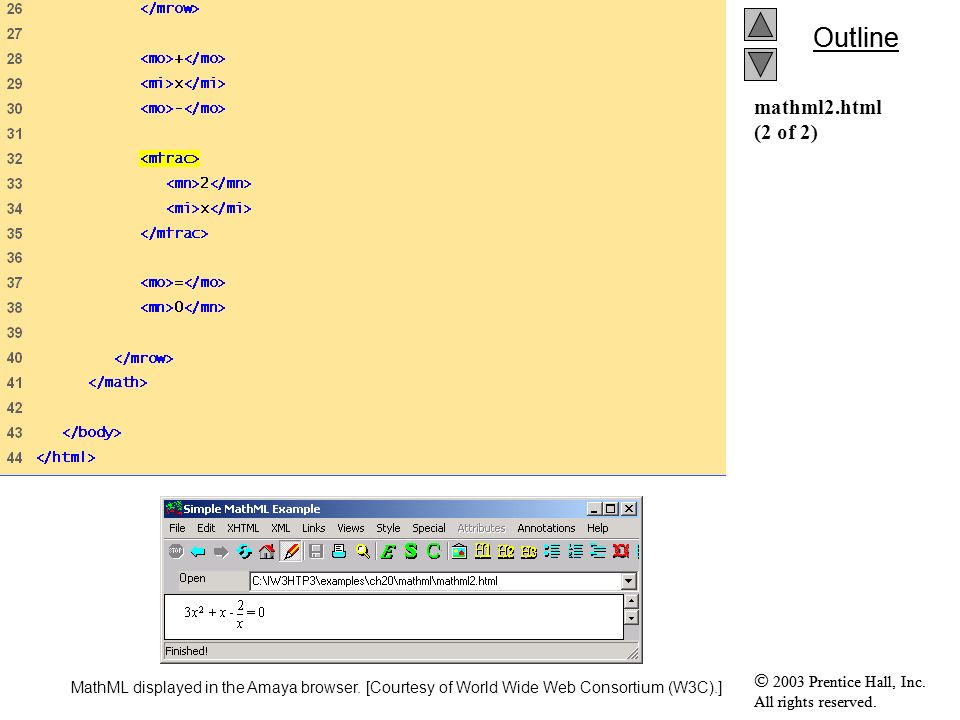960x720 pixels.
Task: Maximize the Simple MathML Example window
Action: (610, 509)
